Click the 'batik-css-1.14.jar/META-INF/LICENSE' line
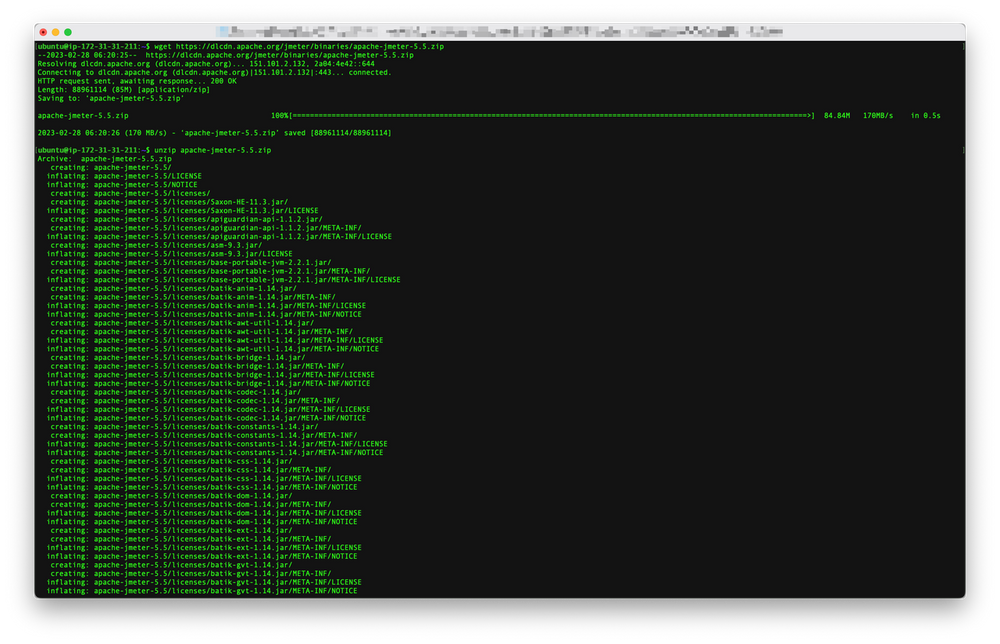This screenshot has width=1000, height=644. tap(203, 479)
